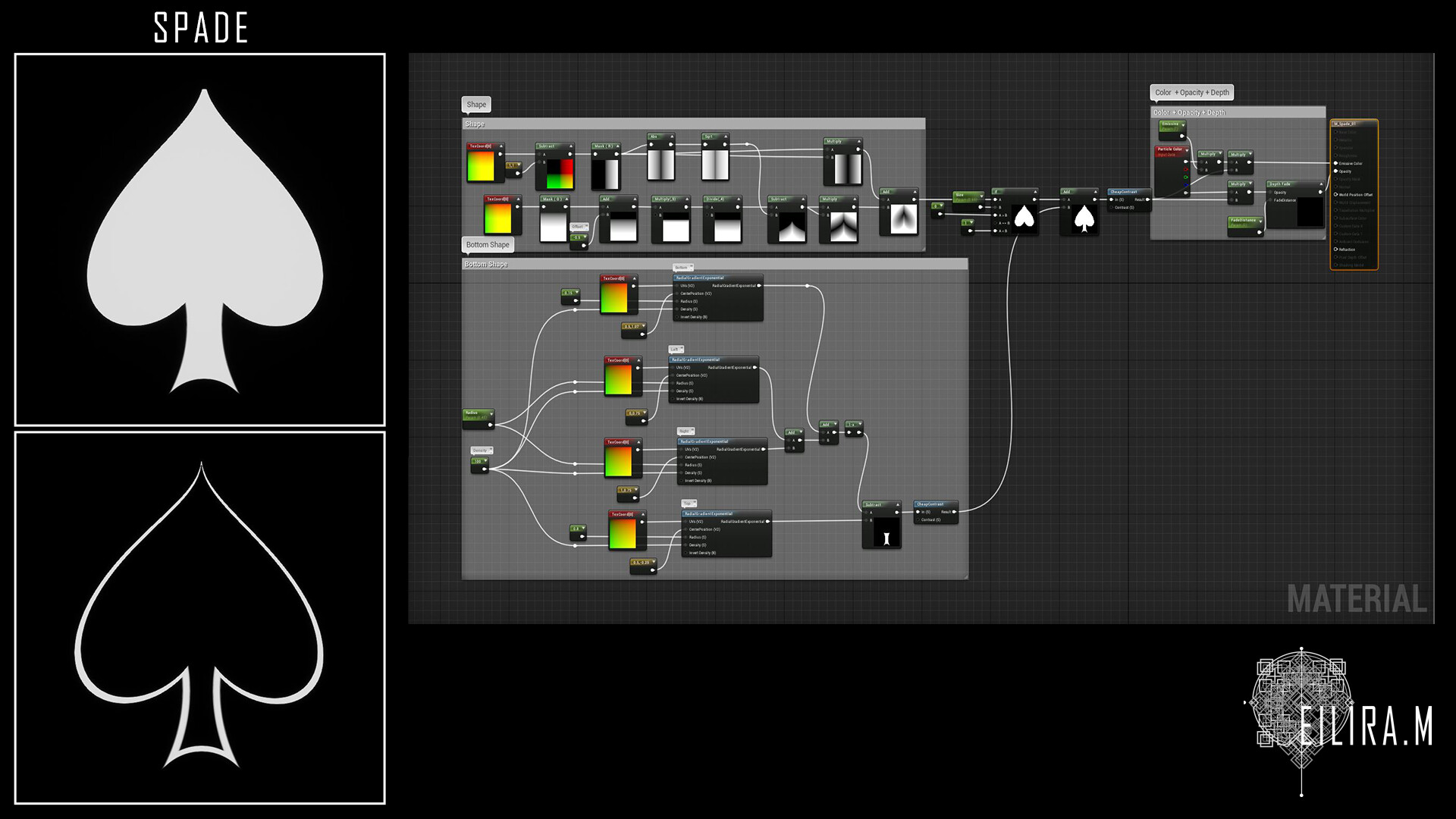Collapse the Subtract node preview in the Shape group

570,146
